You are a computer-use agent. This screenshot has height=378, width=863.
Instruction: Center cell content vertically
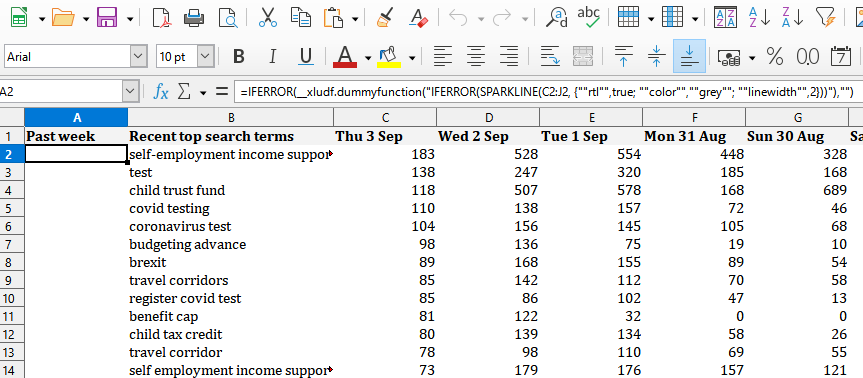click(x=656, y=56)
